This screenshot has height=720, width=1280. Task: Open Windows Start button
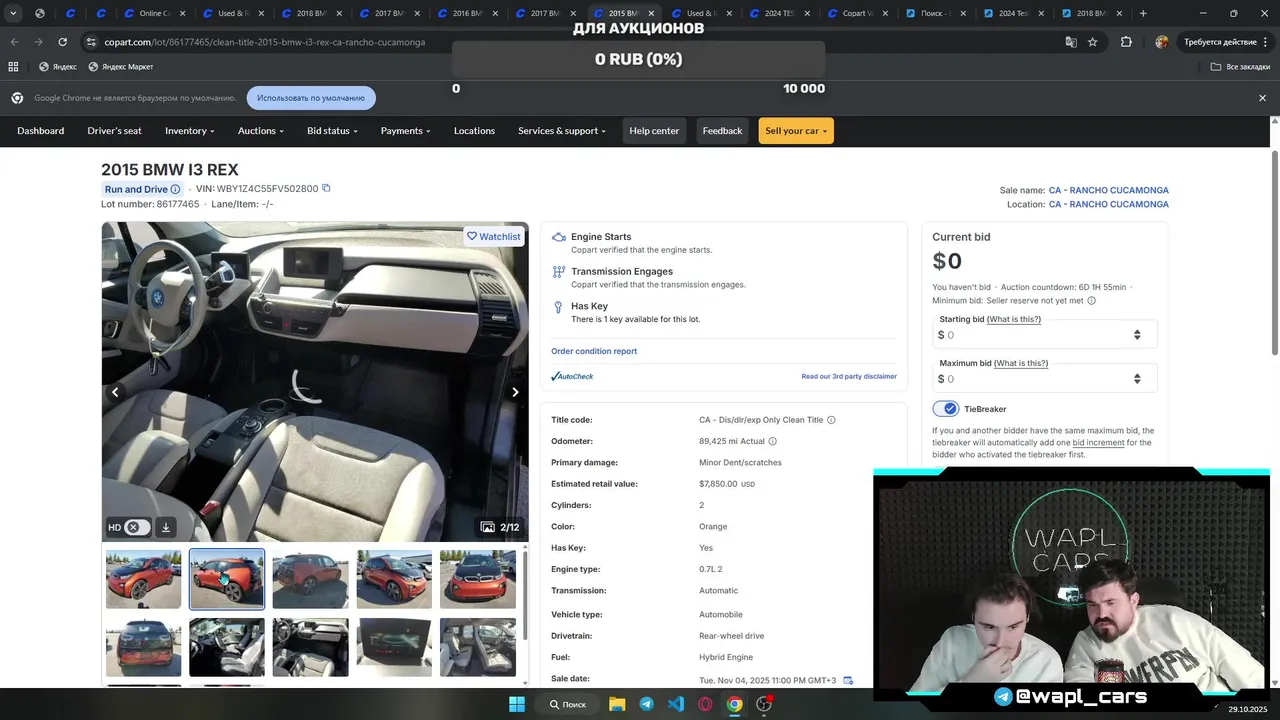(x=517, y=704)
